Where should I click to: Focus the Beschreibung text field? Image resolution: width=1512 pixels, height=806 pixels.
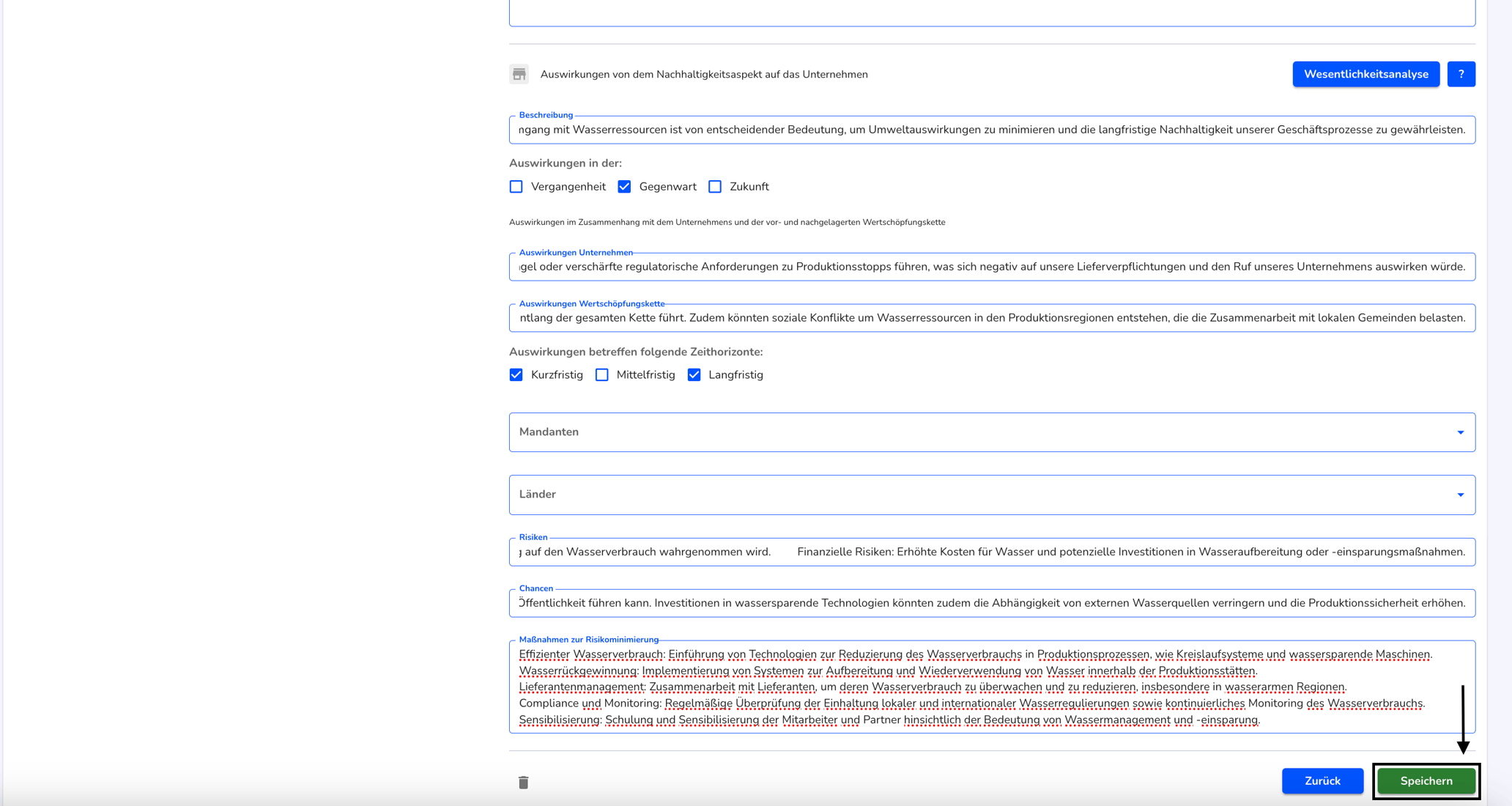point(992,130)
